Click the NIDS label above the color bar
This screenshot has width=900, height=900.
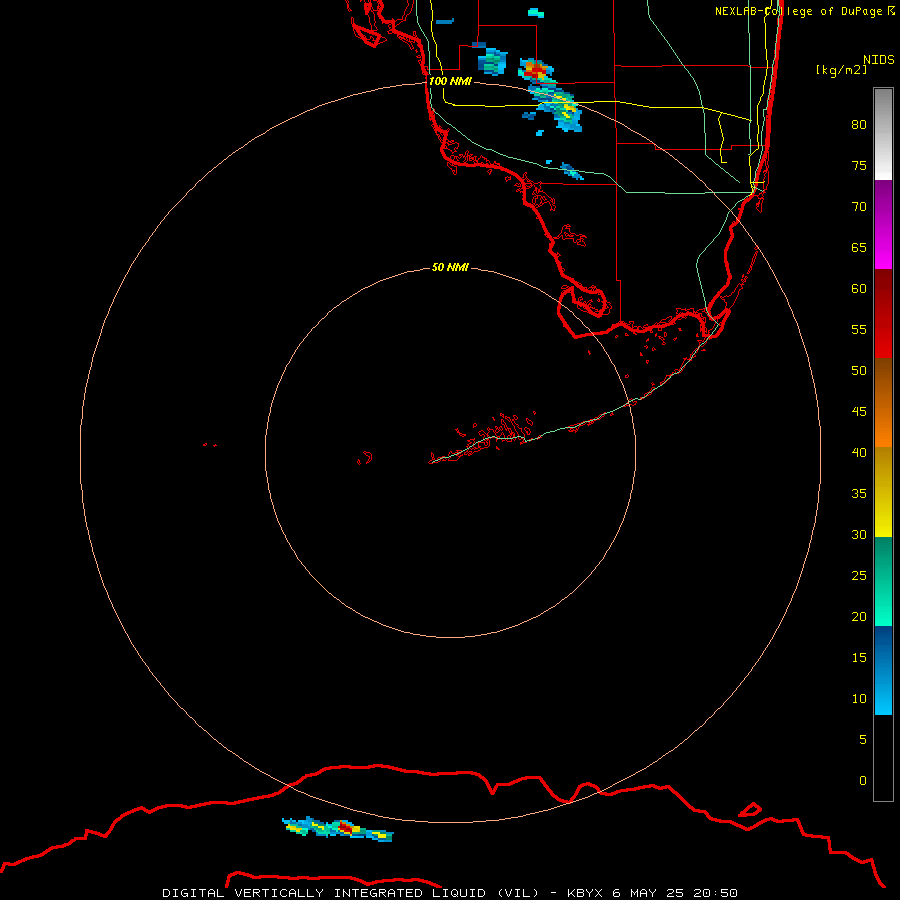tap(879, 60)
